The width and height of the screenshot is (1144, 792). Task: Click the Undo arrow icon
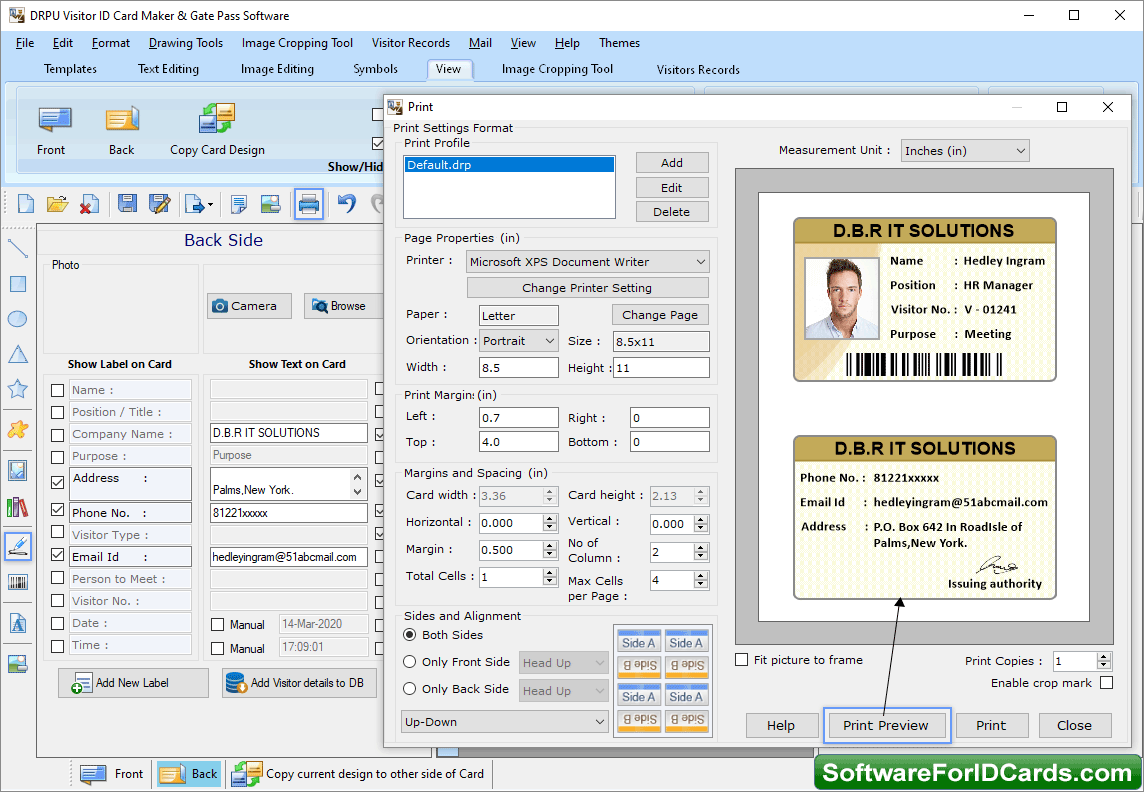pyautogui.click(x=347, y=204)
